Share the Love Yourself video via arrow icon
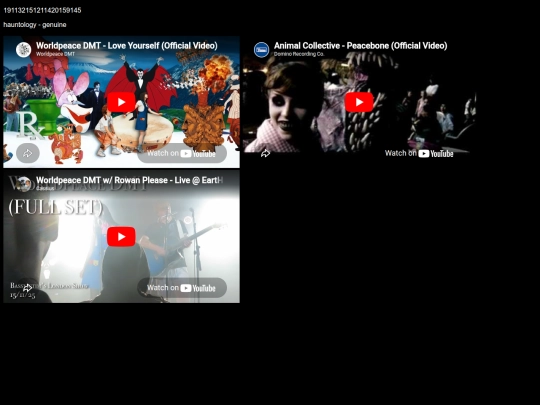540x405 pixels. pos(28,153)
